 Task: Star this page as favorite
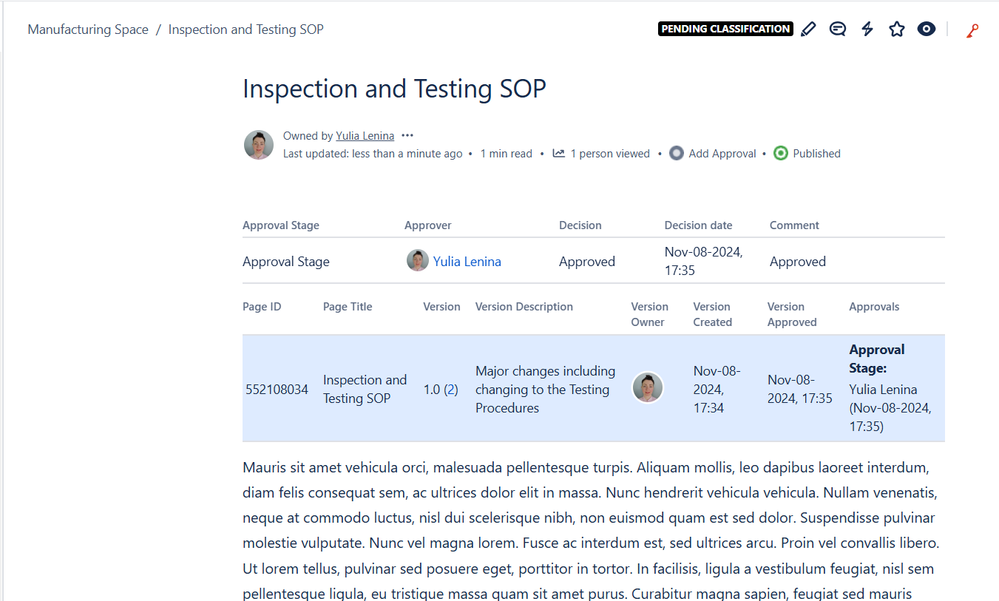click(x=897, y=29)
